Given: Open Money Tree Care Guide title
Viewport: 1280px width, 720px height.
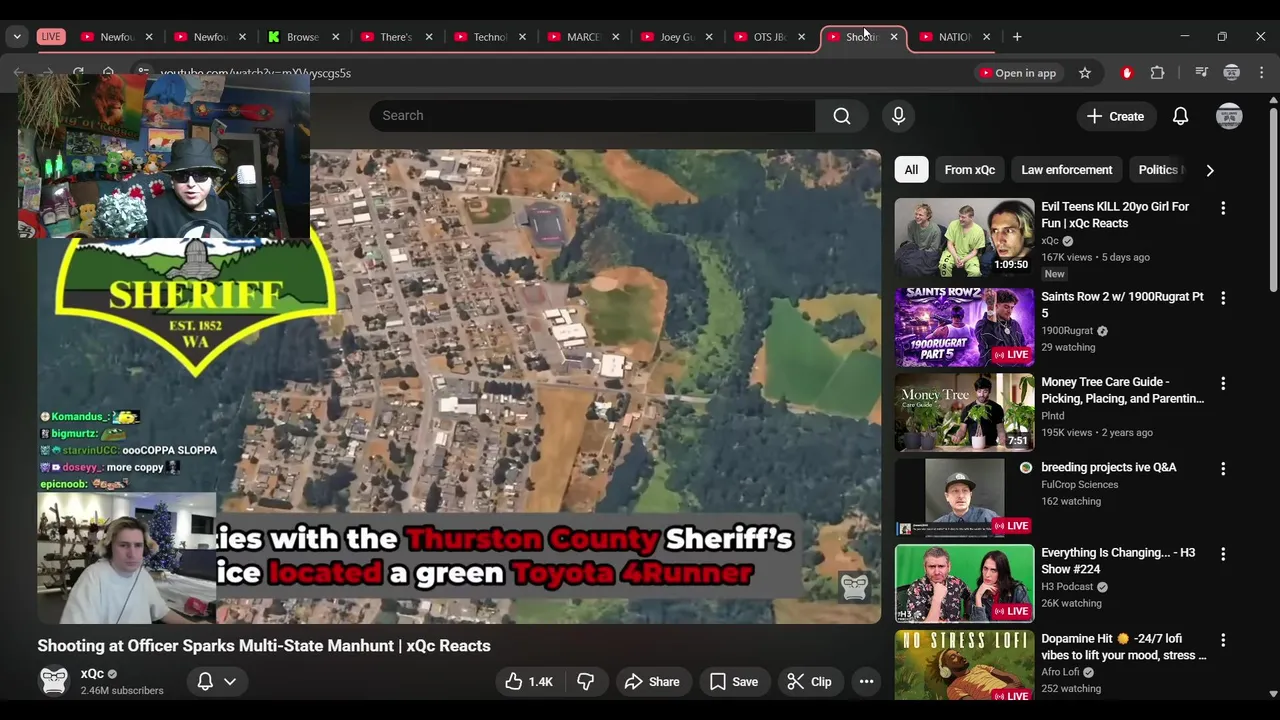Looking at the screenshot, I should [1122, 390].
